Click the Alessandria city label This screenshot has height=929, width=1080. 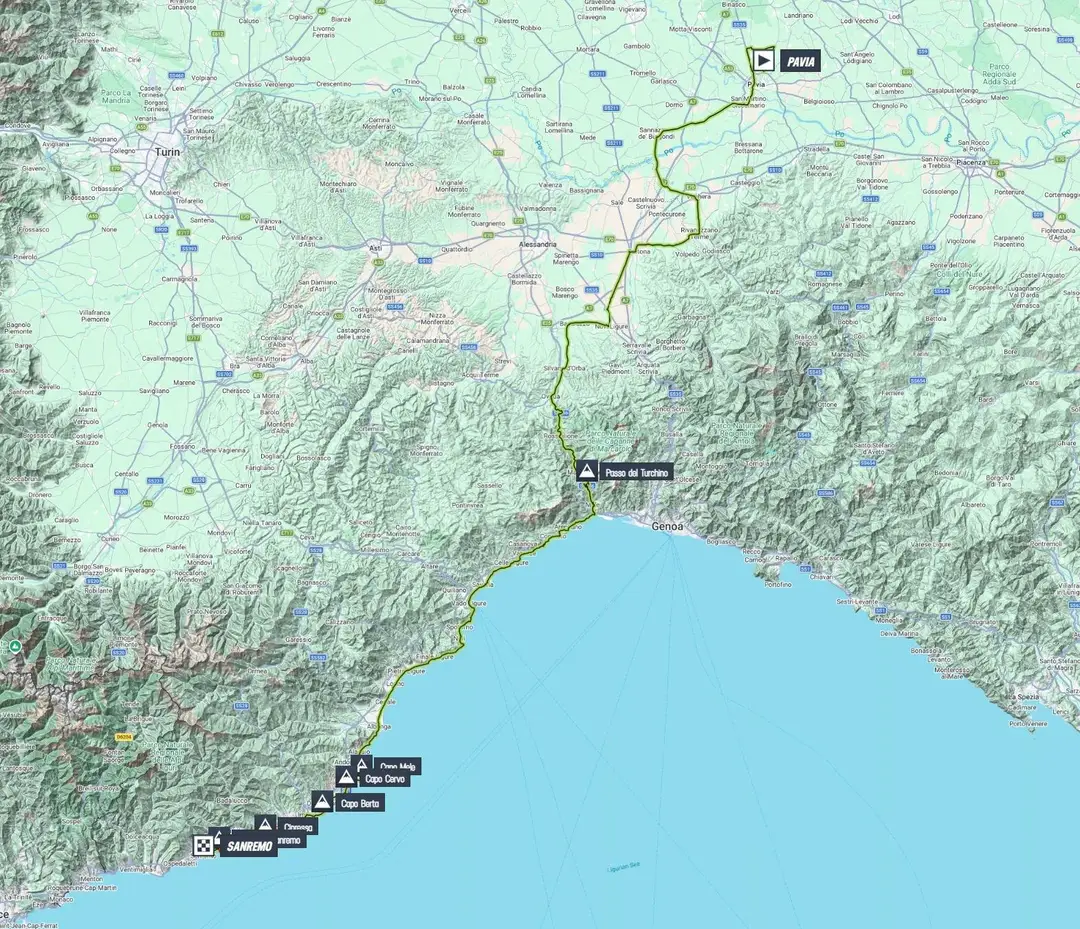[538, 244]
